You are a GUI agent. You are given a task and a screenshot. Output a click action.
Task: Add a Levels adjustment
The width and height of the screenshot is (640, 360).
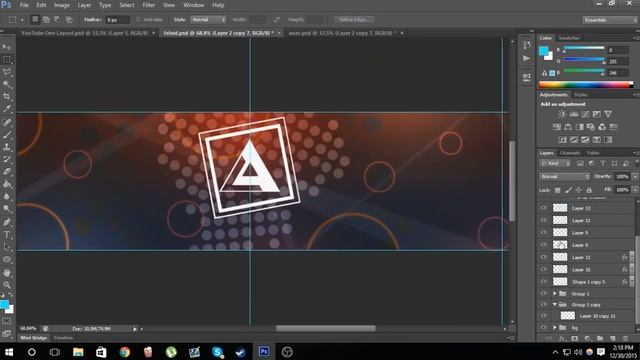click(573, 114)
